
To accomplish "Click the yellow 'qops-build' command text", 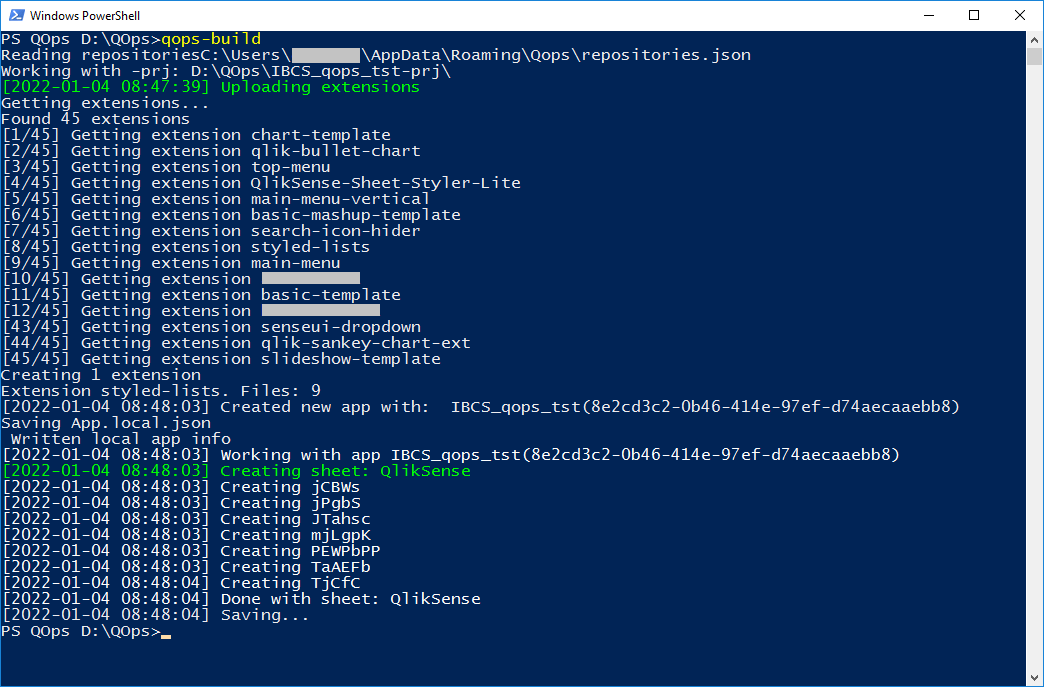I will pyautogui.click(x=211, y=39).
